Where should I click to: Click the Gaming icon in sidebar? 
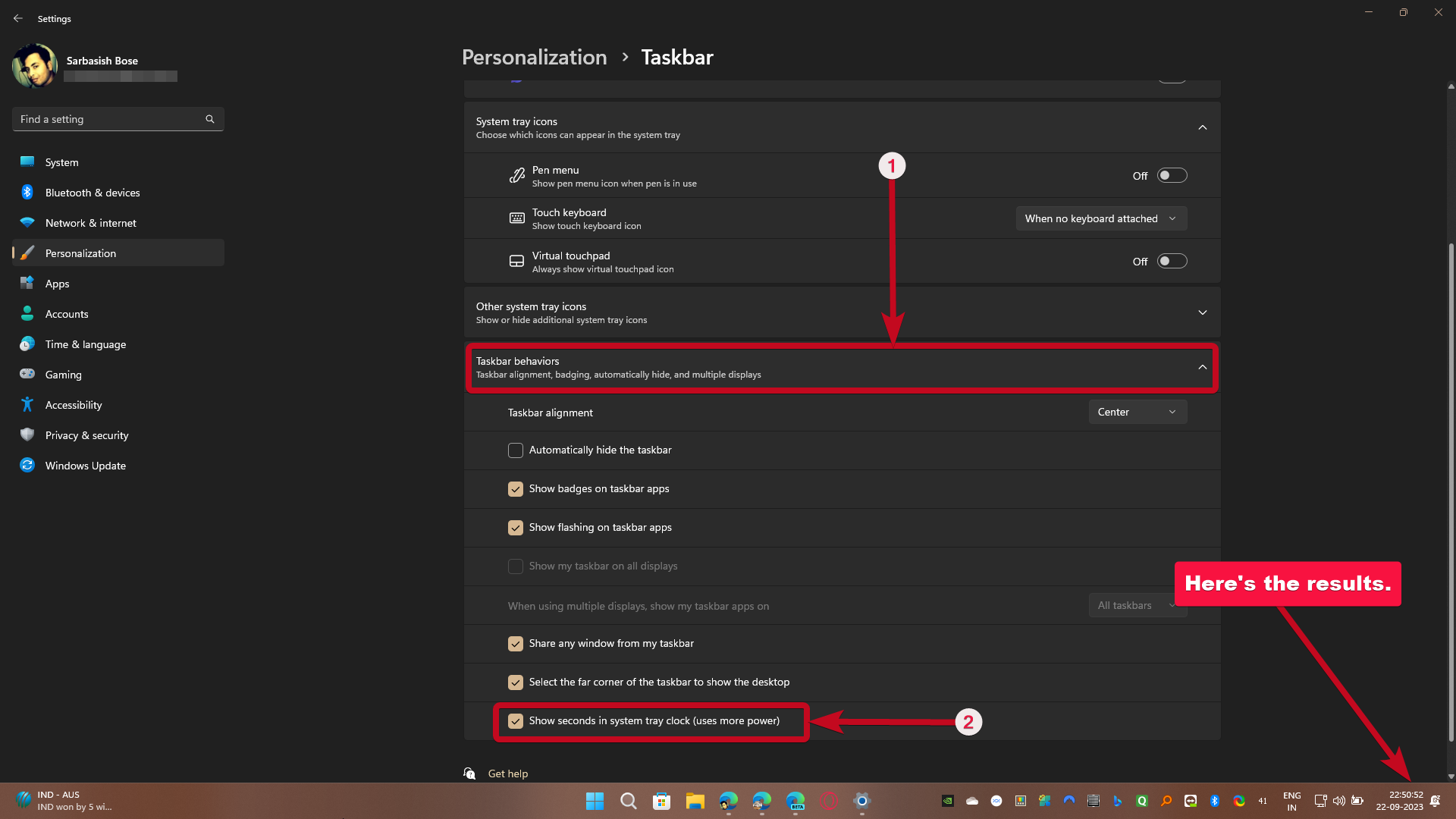(x=27, y=373)
